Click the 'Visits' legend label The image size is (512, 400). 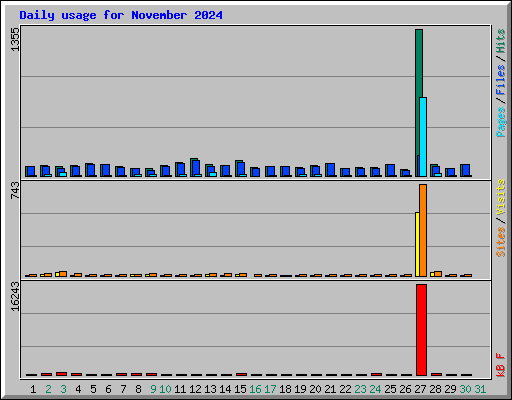point(500,197)
